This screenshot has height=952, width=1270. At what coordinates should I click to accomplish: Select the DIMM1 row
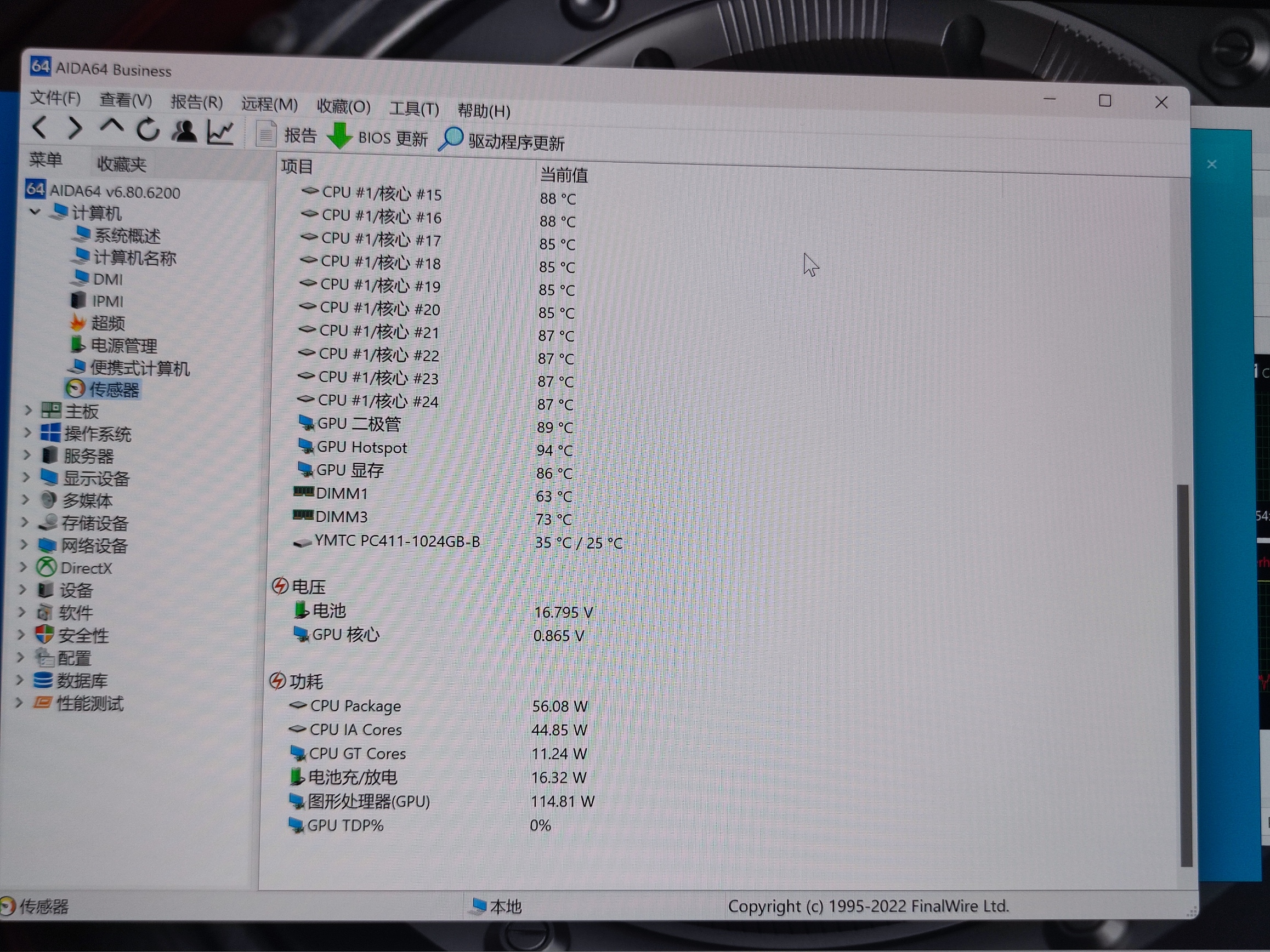[433, 494]
